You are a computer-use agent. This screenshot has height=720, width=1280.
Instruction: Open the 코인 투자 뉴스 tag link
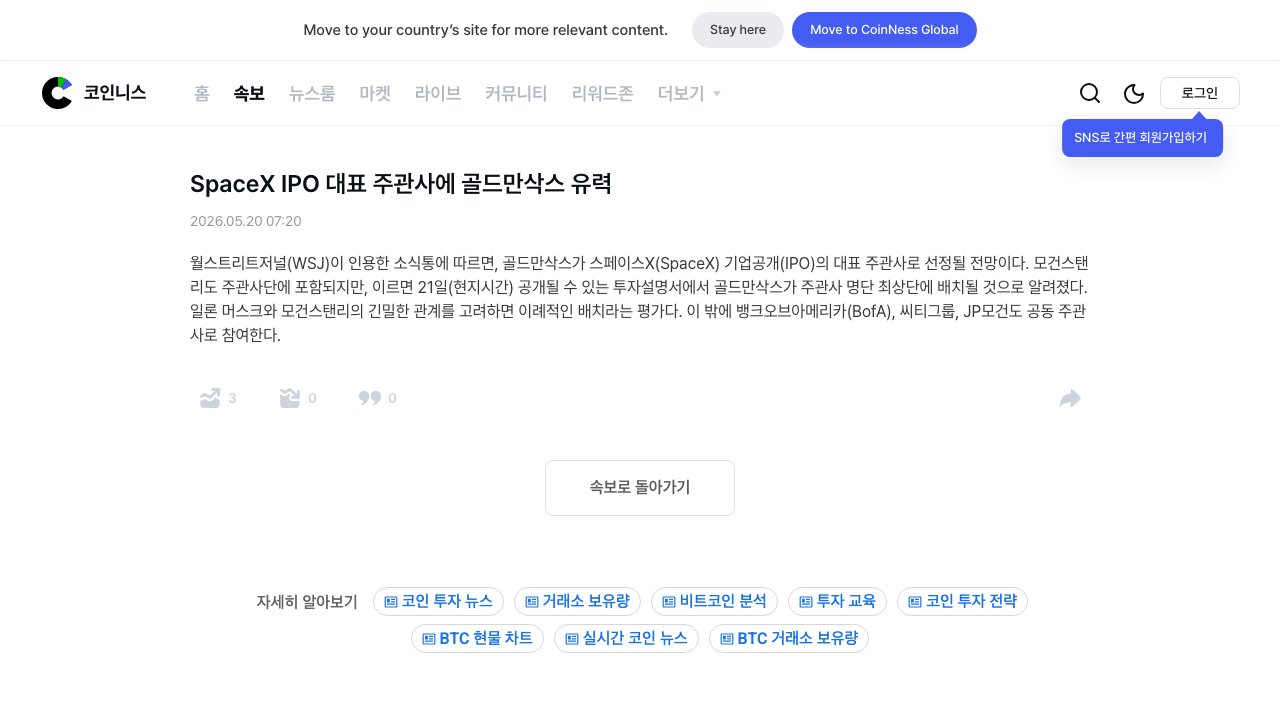tap(438, 601)
